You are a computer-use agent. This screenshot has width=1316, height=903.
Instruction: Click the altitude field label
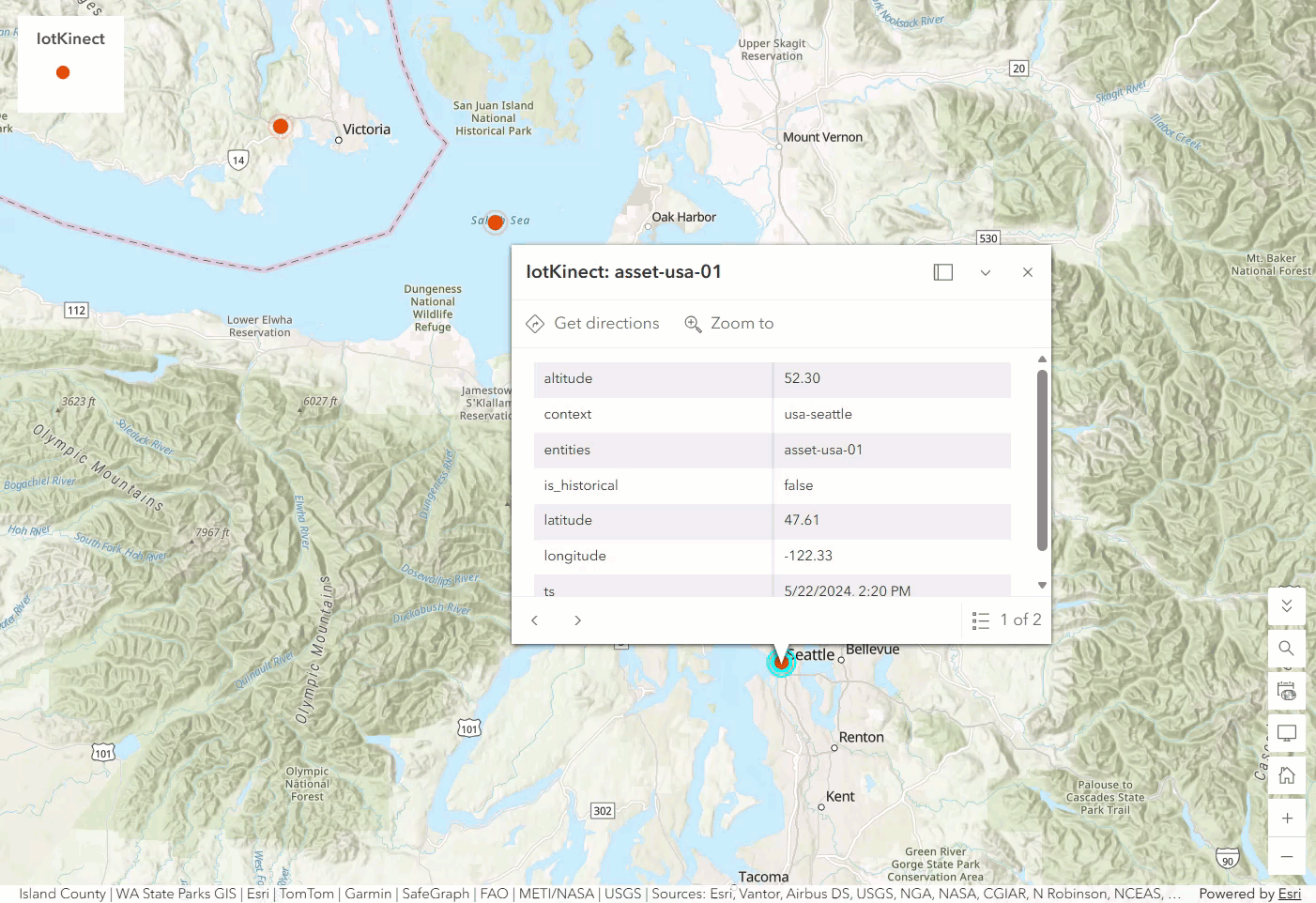pyautogui.click(x=568, y=379)
